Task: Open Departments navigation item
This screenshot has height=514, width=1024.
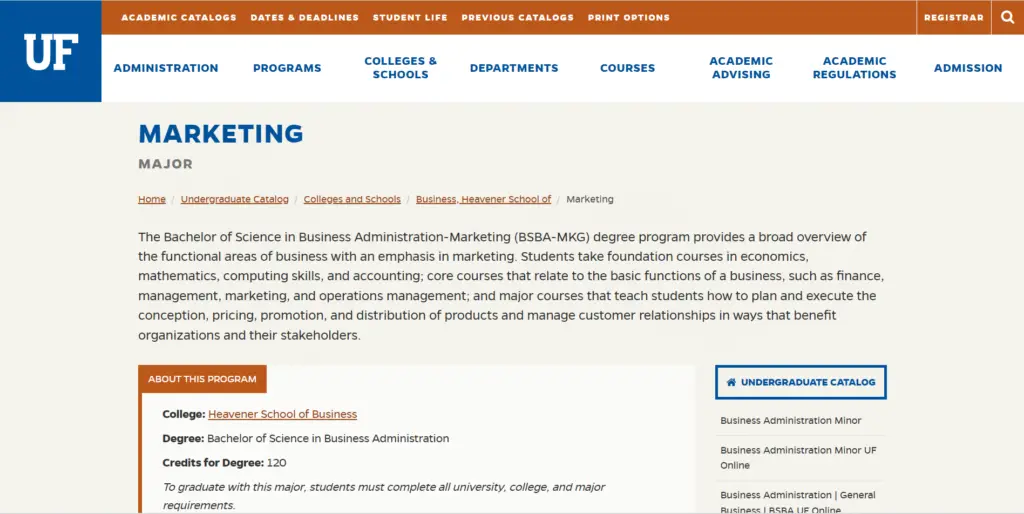Action: [x=514, y=68]
